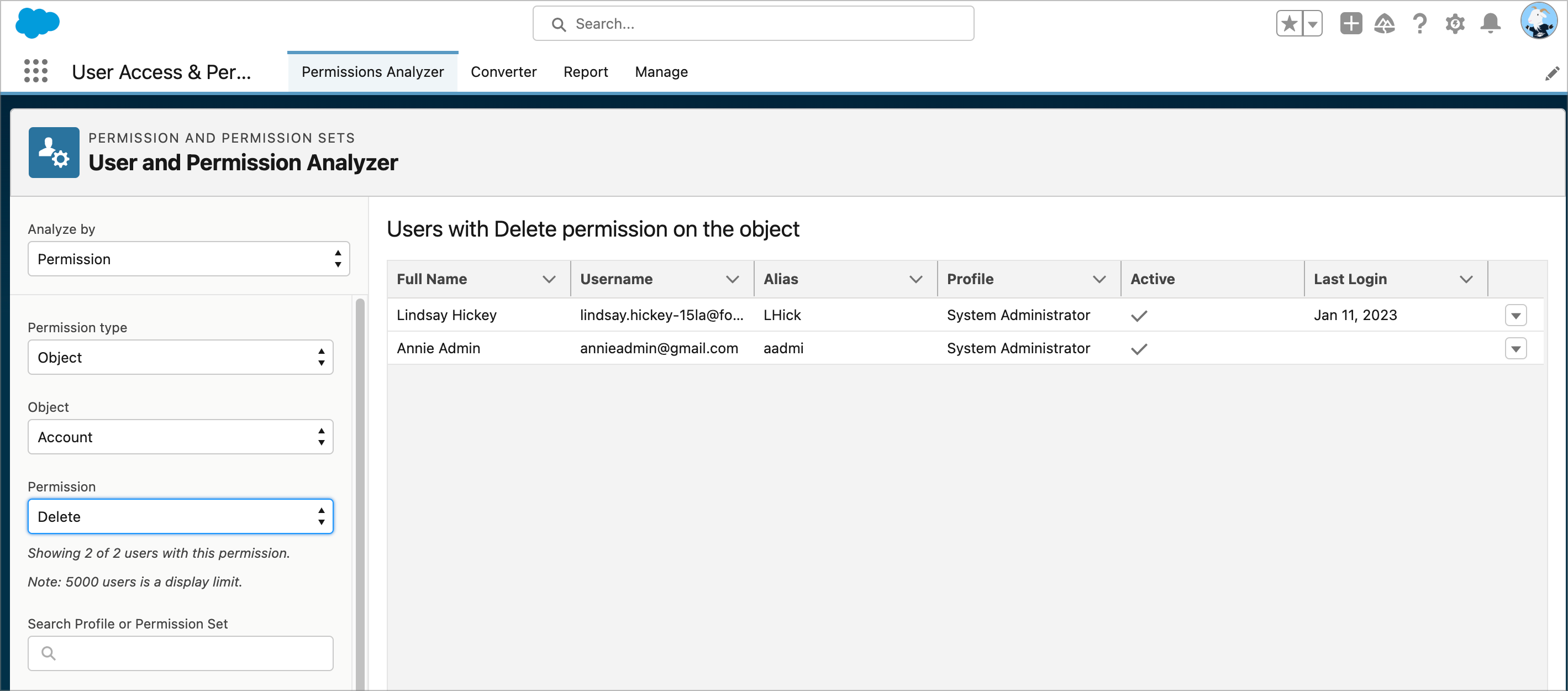1568x691 pixels.
Task: Click the User Access & Per... app name
Action: [x=161, y=72]
